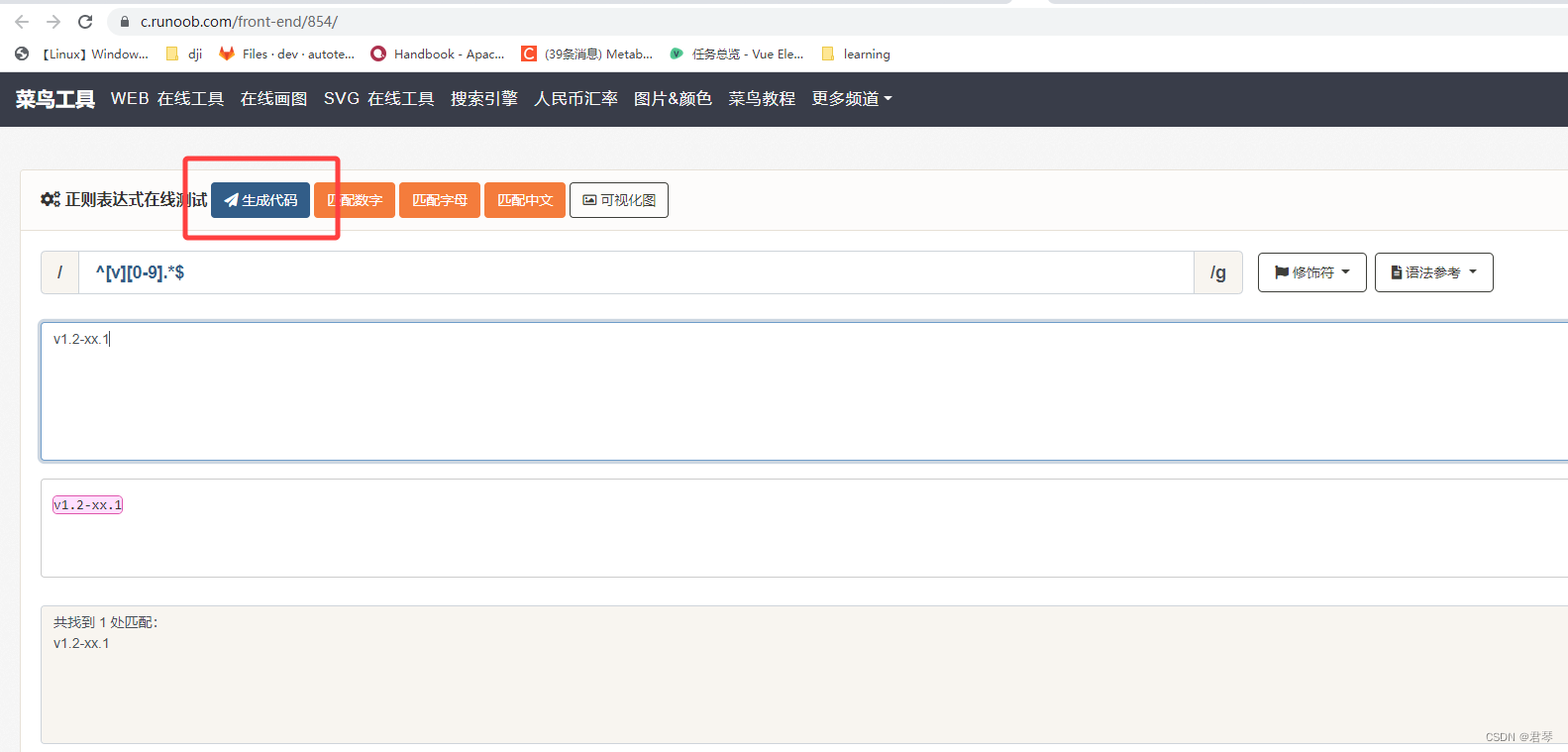Click the 匹配中文 button

click(x=525, y=200)
